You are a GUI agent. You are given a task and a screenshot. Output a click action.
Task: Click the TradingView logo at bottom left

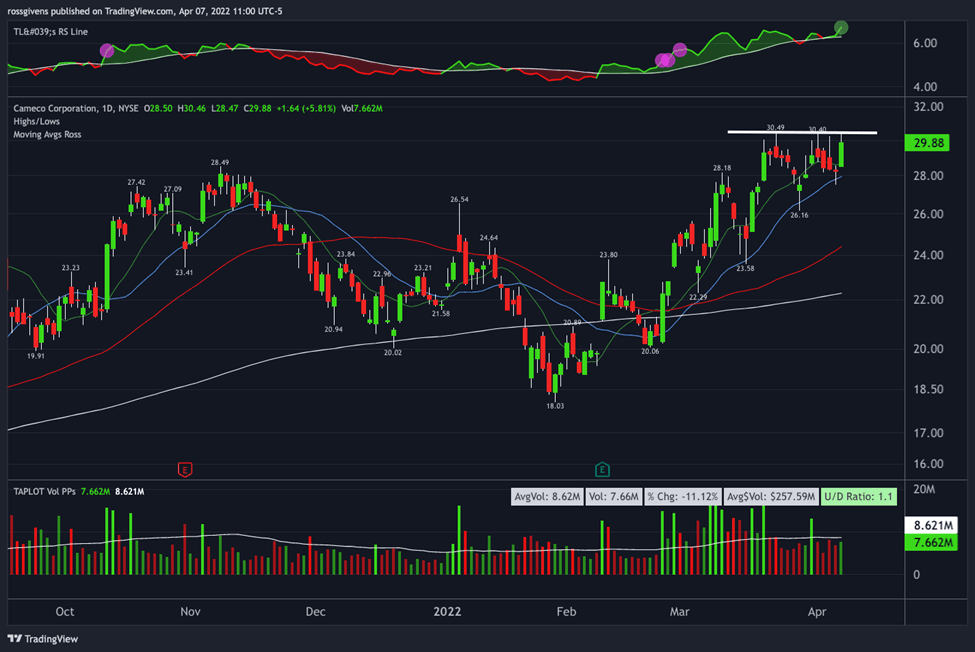point(42,638)
